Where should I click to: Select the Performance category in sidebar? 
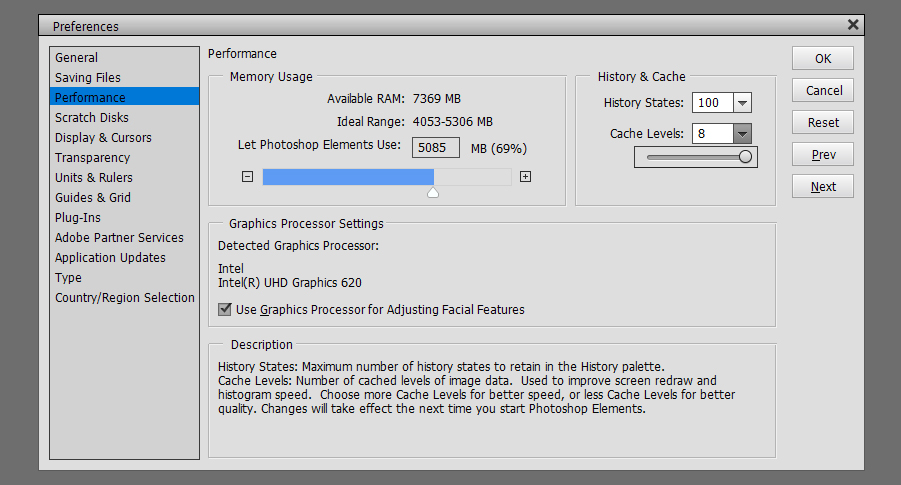pos(124,97)
